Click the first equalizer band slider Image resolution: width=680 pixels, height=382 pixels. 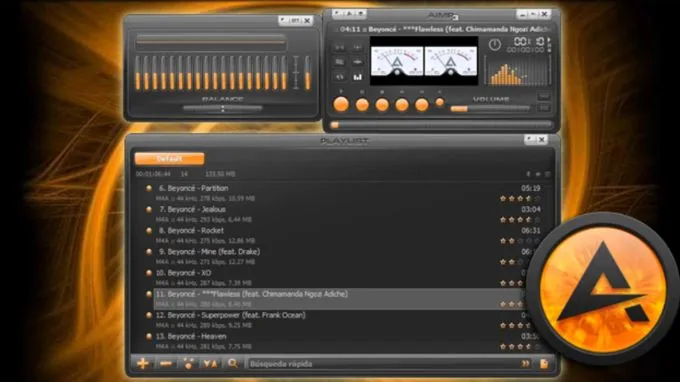coord(138,72)
